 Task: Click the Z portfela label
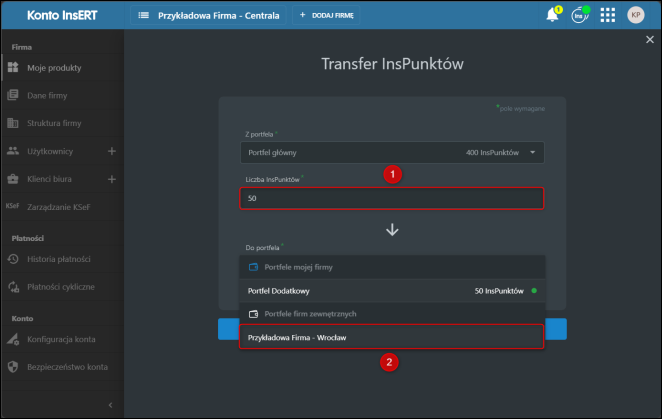(x=259, y=134)
